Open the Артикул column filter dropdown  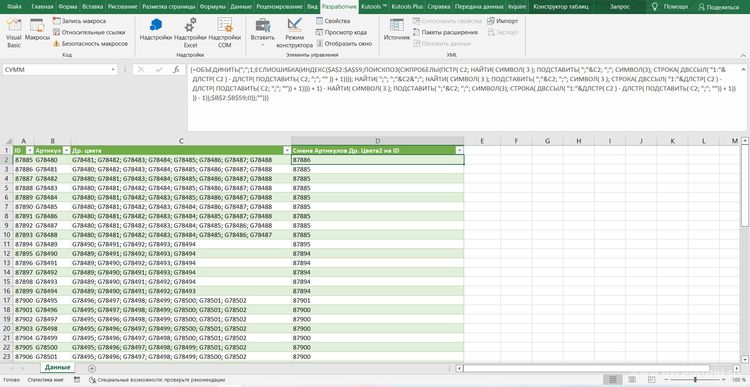tap(66, 150)
